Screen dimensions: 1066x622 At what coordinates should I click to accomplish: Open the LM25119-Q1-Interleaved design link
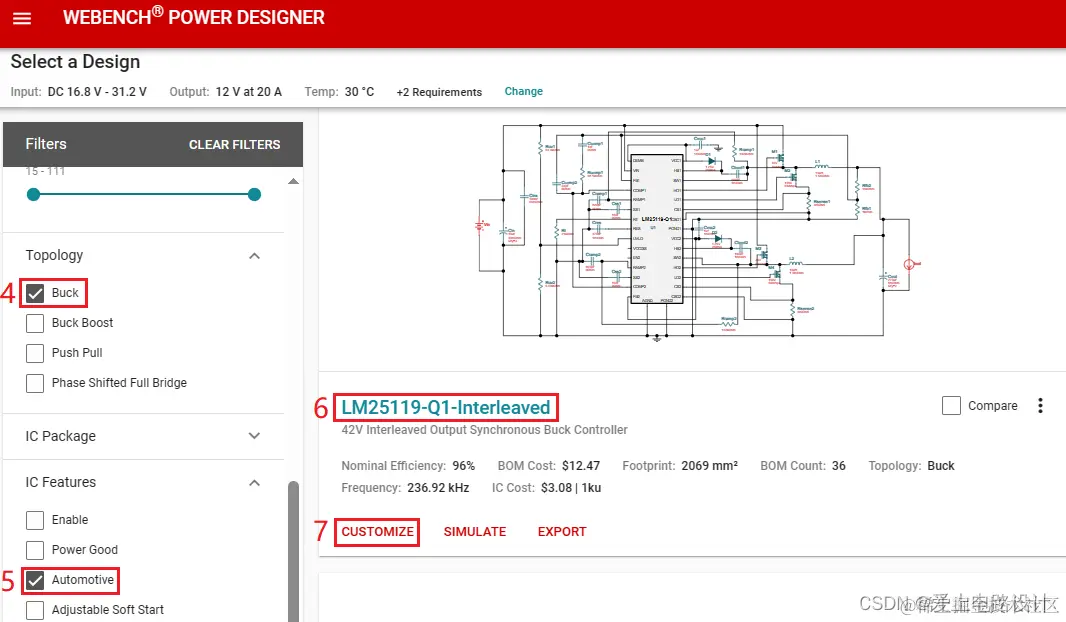(x=445, y=407)
